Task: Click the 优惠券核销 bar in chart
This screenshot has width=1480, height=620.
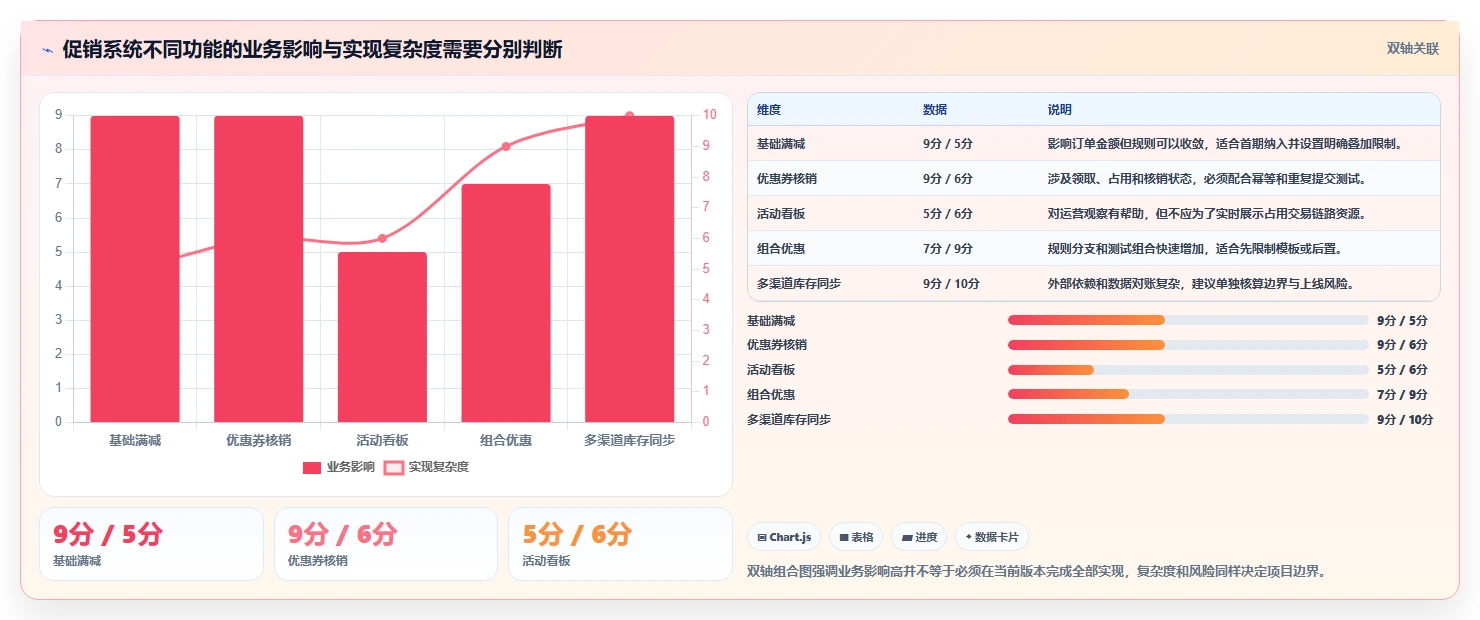Action: (259, 269)
